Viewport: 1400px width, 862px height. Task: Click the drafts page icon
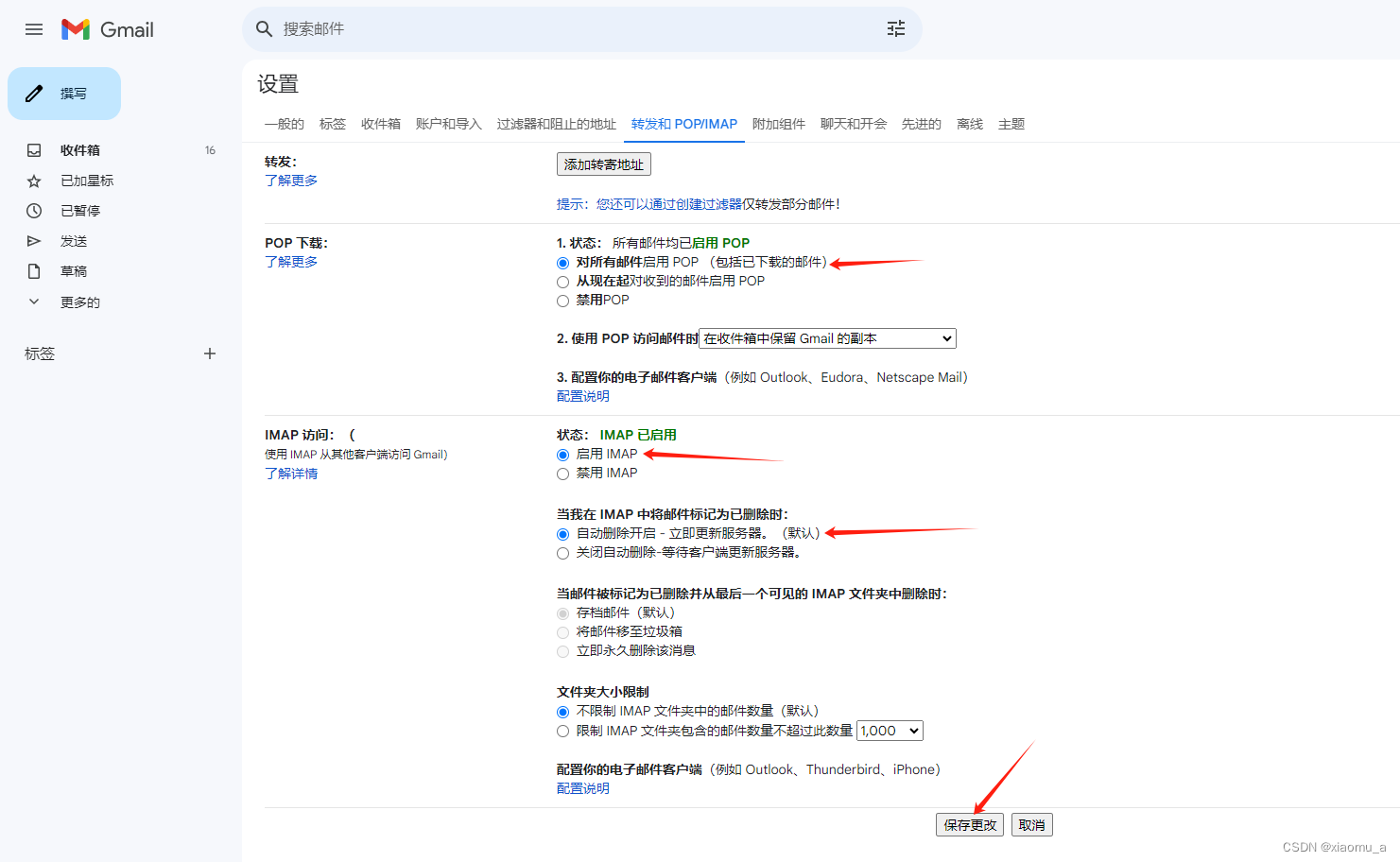[34, 271]
